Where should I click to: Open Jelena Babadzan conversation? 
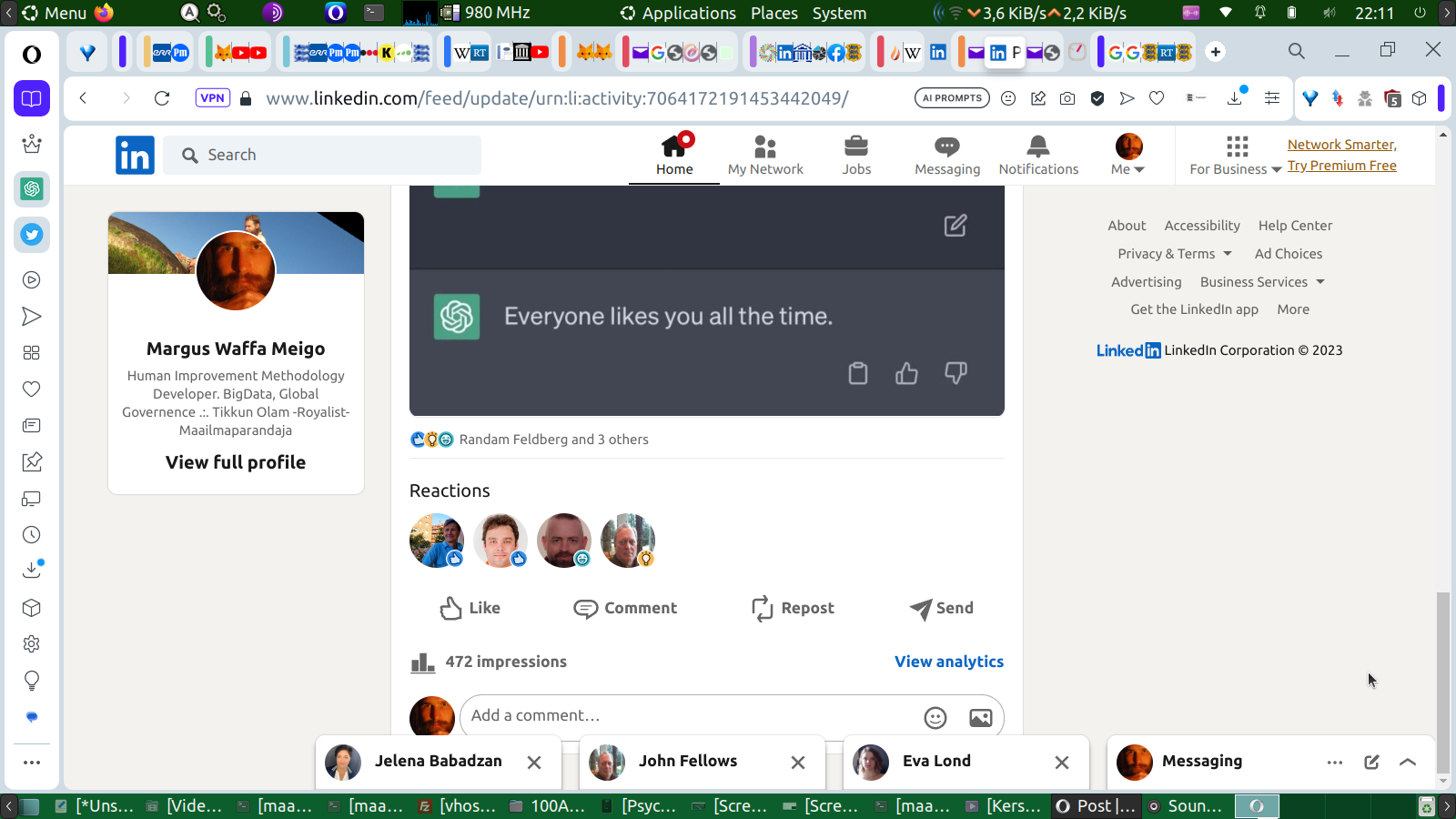(x=438, y=761)
